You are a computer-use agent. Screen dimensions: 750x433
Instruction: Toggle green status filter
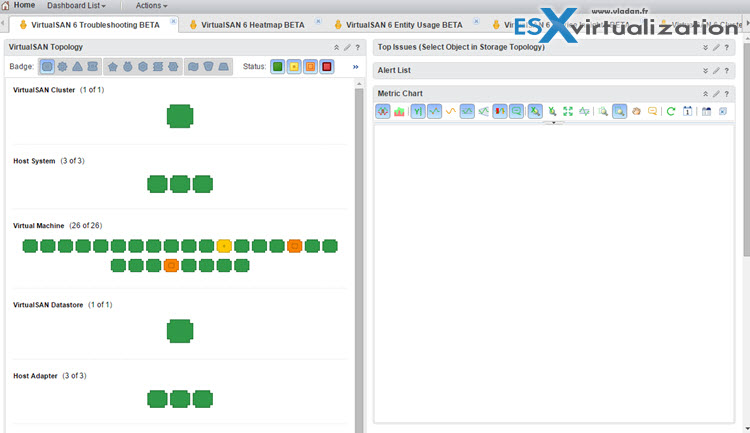(x=277, y=67)
